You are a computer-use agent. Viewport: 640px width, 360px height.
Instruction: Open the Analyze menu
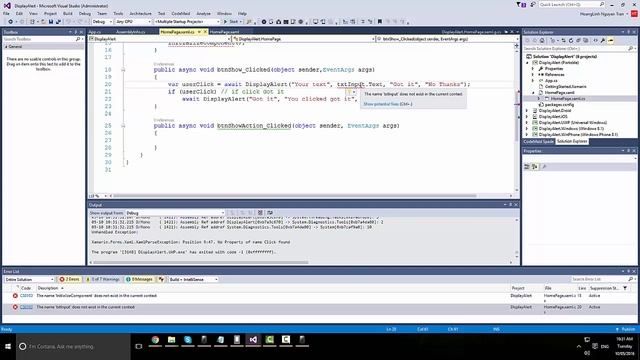coord(203,13)
